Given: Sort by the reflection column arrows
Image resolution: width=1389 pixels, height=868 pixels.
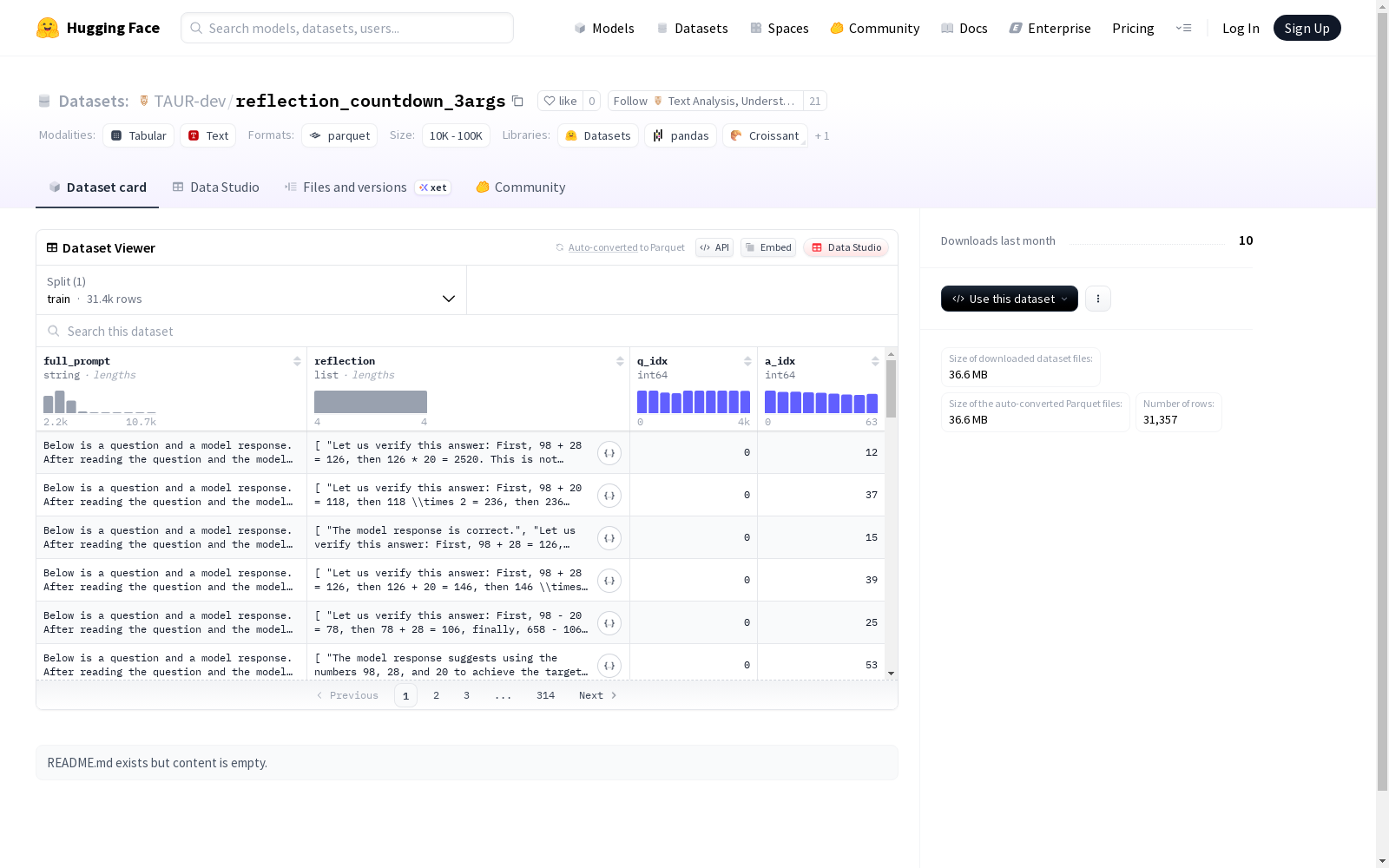Looking at the screenshot, I should [x=620, y=361].
